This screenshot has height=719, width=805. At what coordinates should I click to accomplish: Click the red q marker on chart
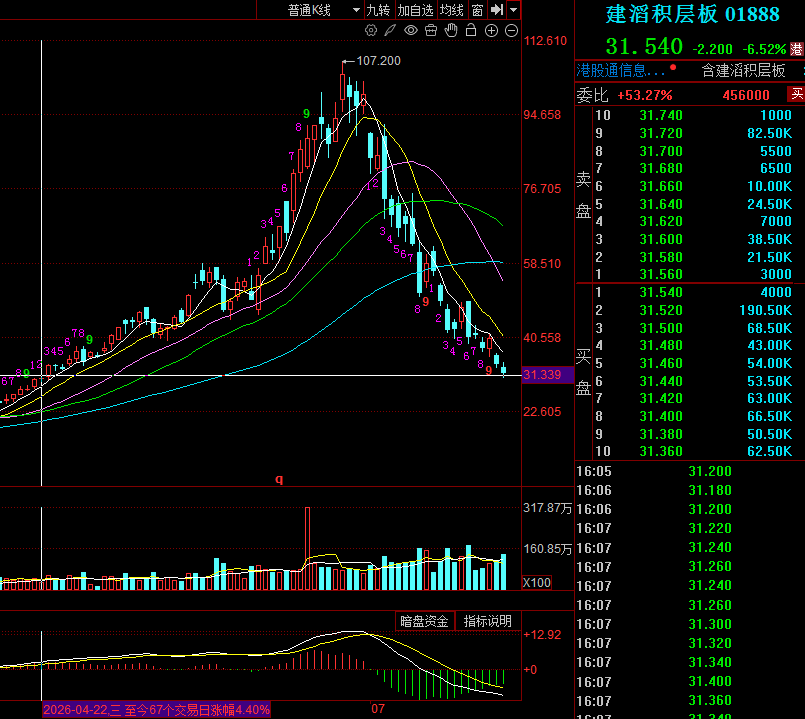pyautogui.click(x=279, y=480)
